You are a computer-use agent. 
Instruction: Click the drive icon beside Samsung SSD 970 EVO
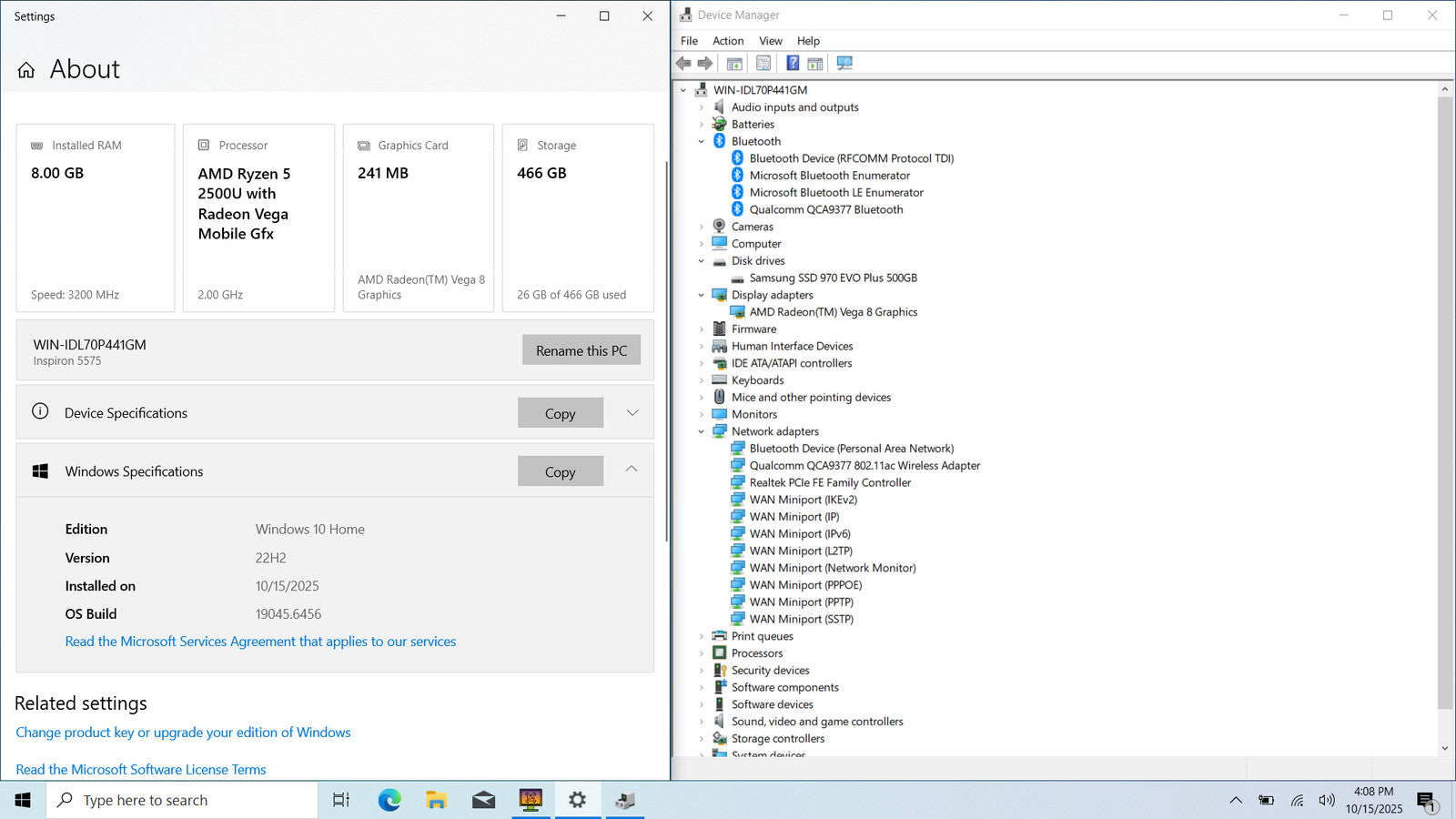[737, 278]
